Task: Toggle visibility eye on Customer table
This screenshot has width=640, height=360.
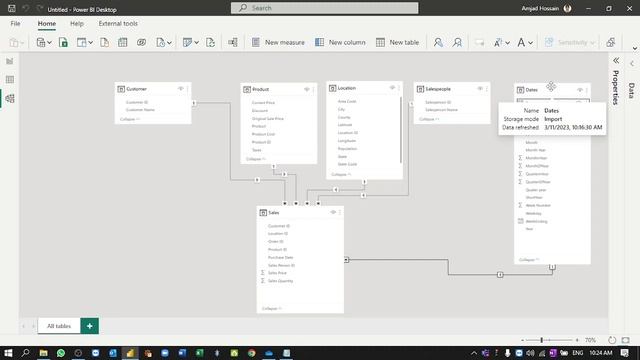Action: click(x=180, y=89)
